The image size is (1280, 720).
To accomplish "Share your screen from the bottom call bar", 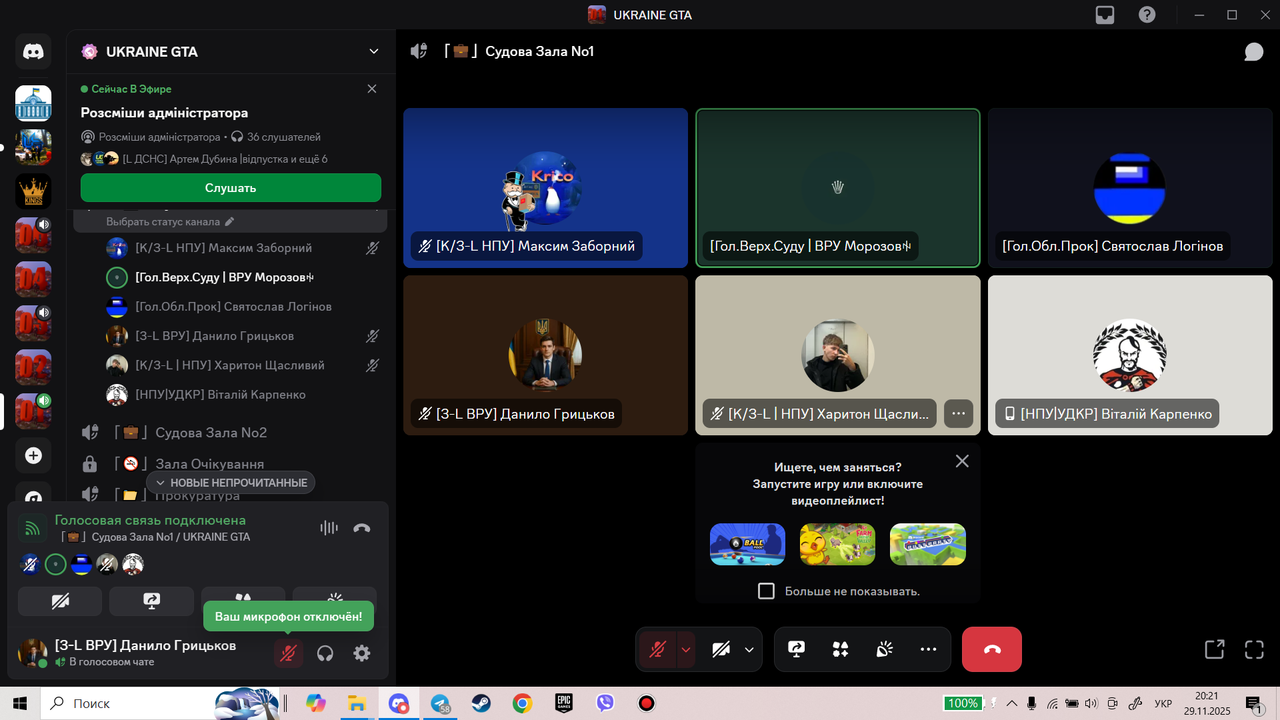I will 797,649.
